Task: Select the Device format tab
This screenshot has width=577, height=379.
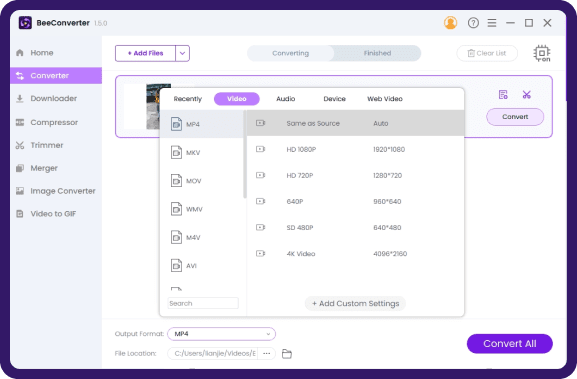Action: [334, 99]
